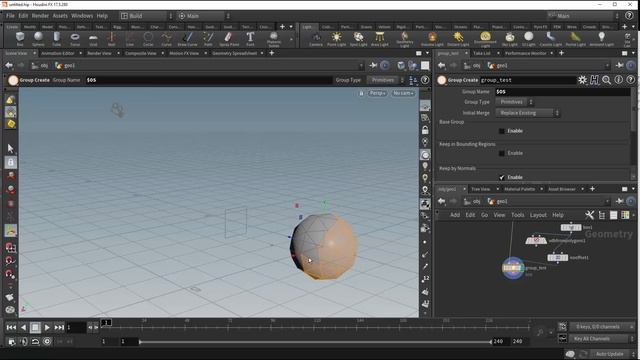
Task: Click obj in viewport path bar
Action: pos(40,65)
